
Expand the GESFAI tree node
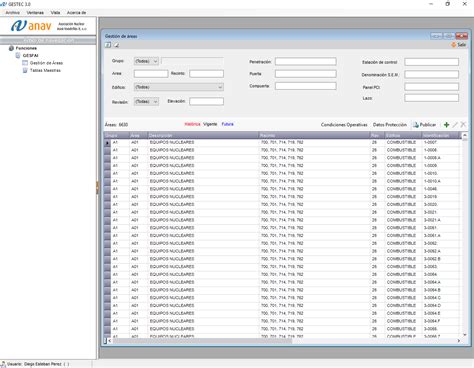[x=30, y=55]
